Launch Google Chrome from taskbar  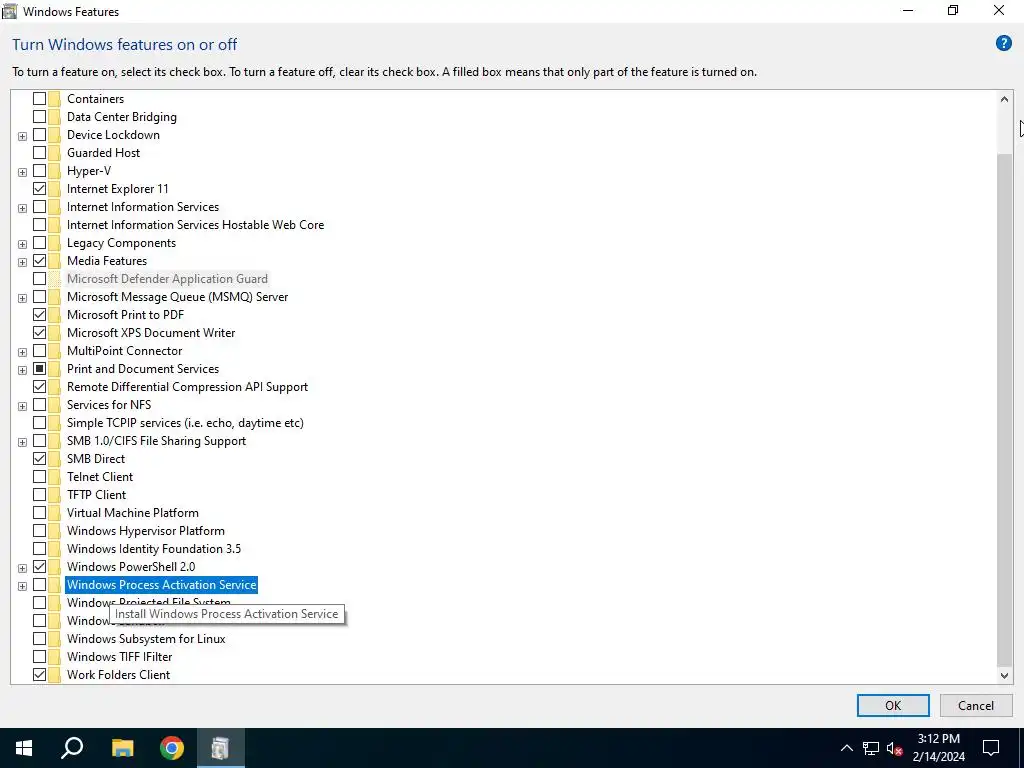pos(172,748)
